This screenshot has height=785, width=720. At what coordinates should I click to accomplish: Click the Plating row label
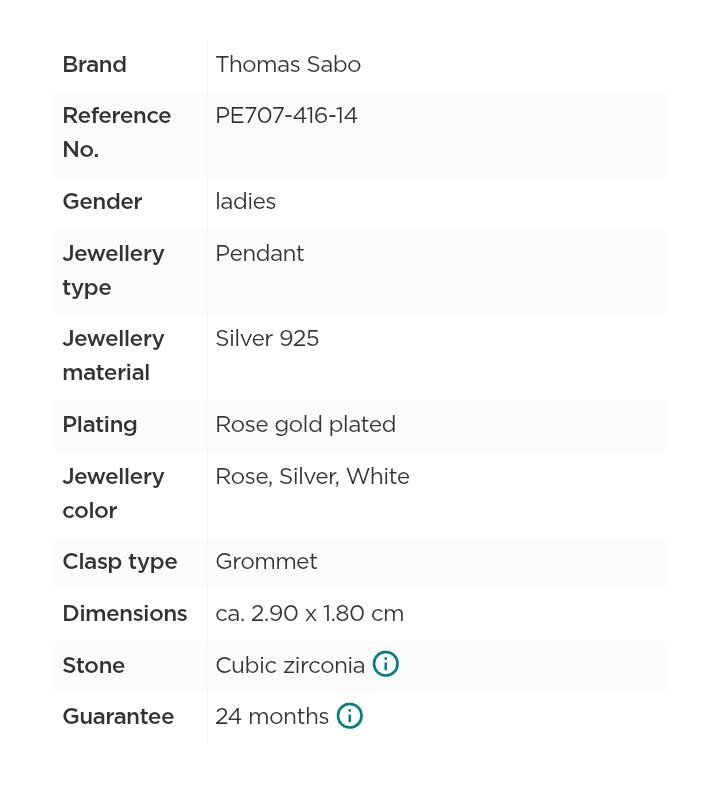[x=99, y=424]
